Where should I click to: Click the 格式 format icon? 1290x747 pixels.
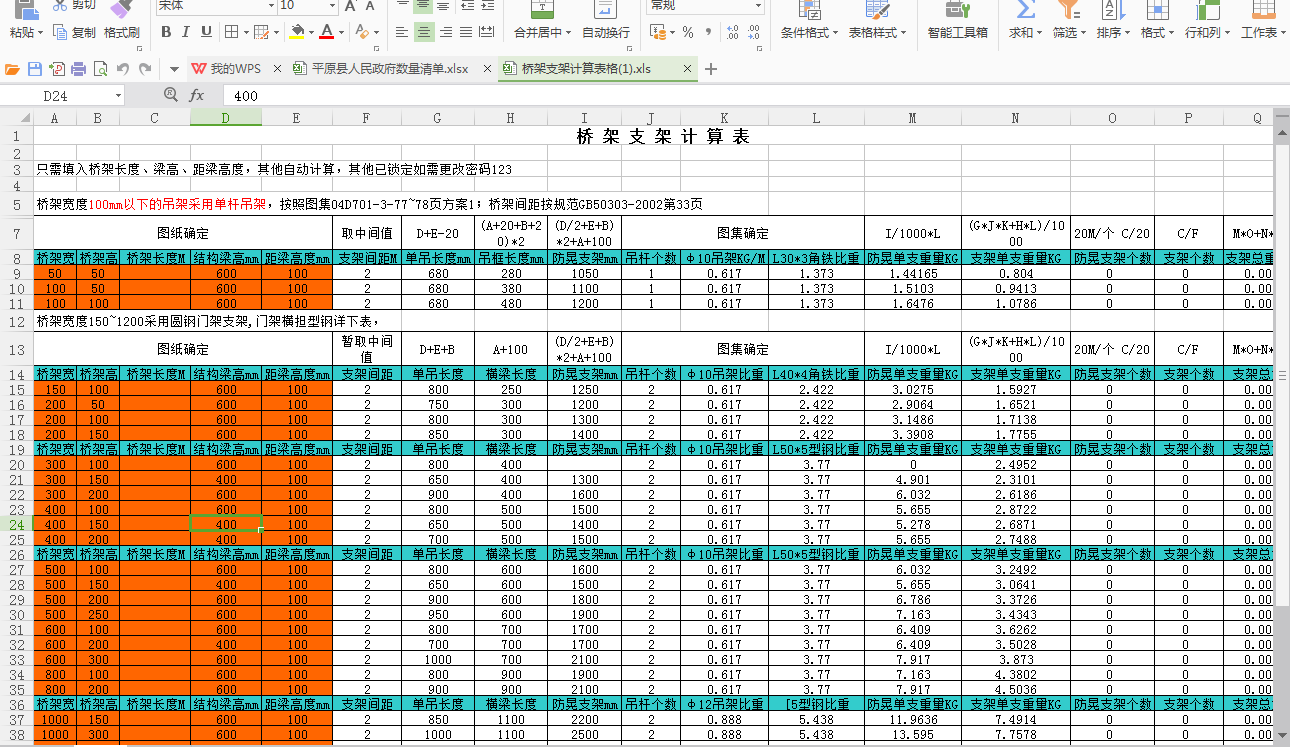tap(1157, 10)
